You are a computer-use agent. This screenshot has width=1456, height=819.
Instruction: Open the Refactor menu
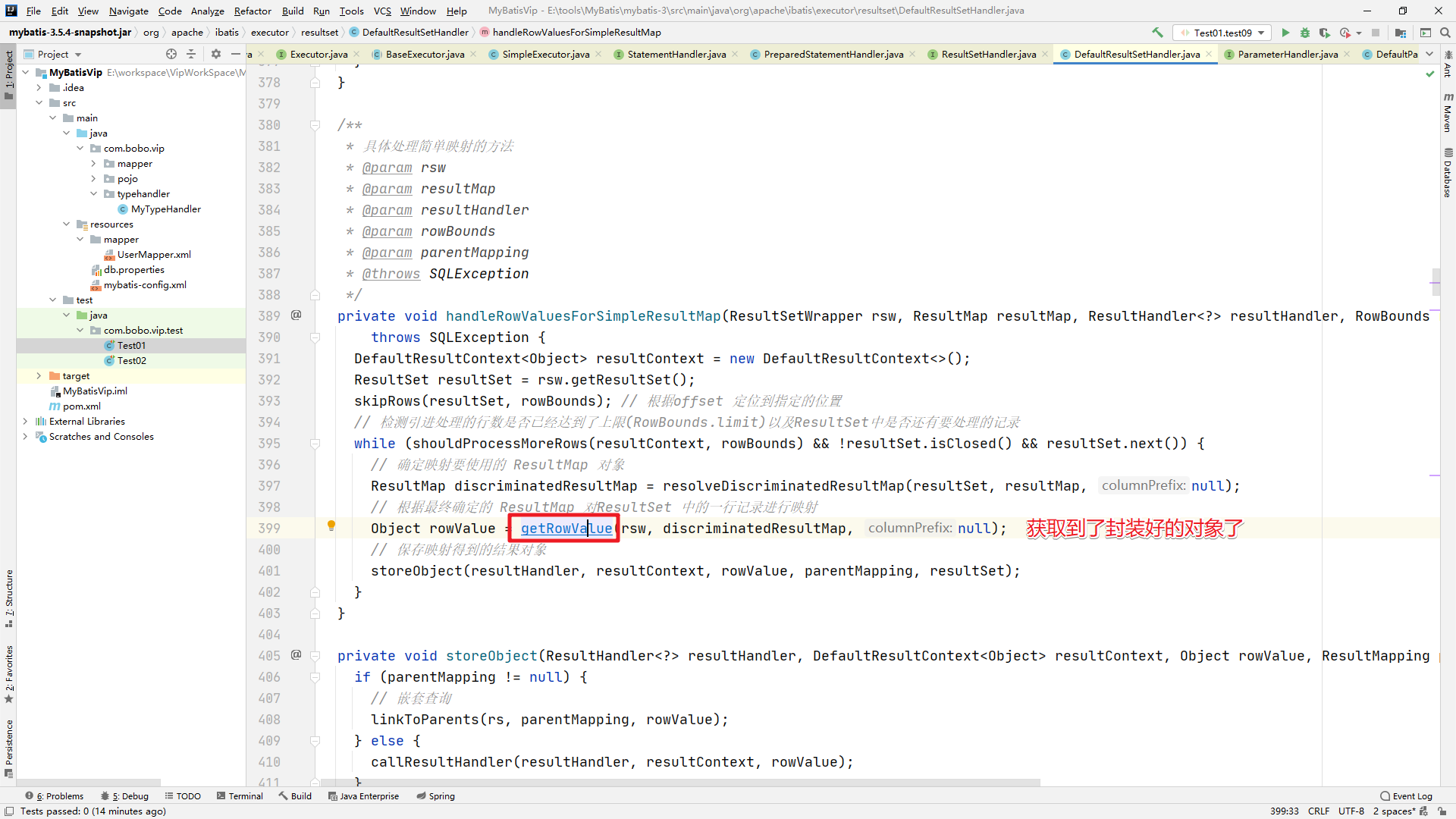pyautogui.click(x=252, y=11)
